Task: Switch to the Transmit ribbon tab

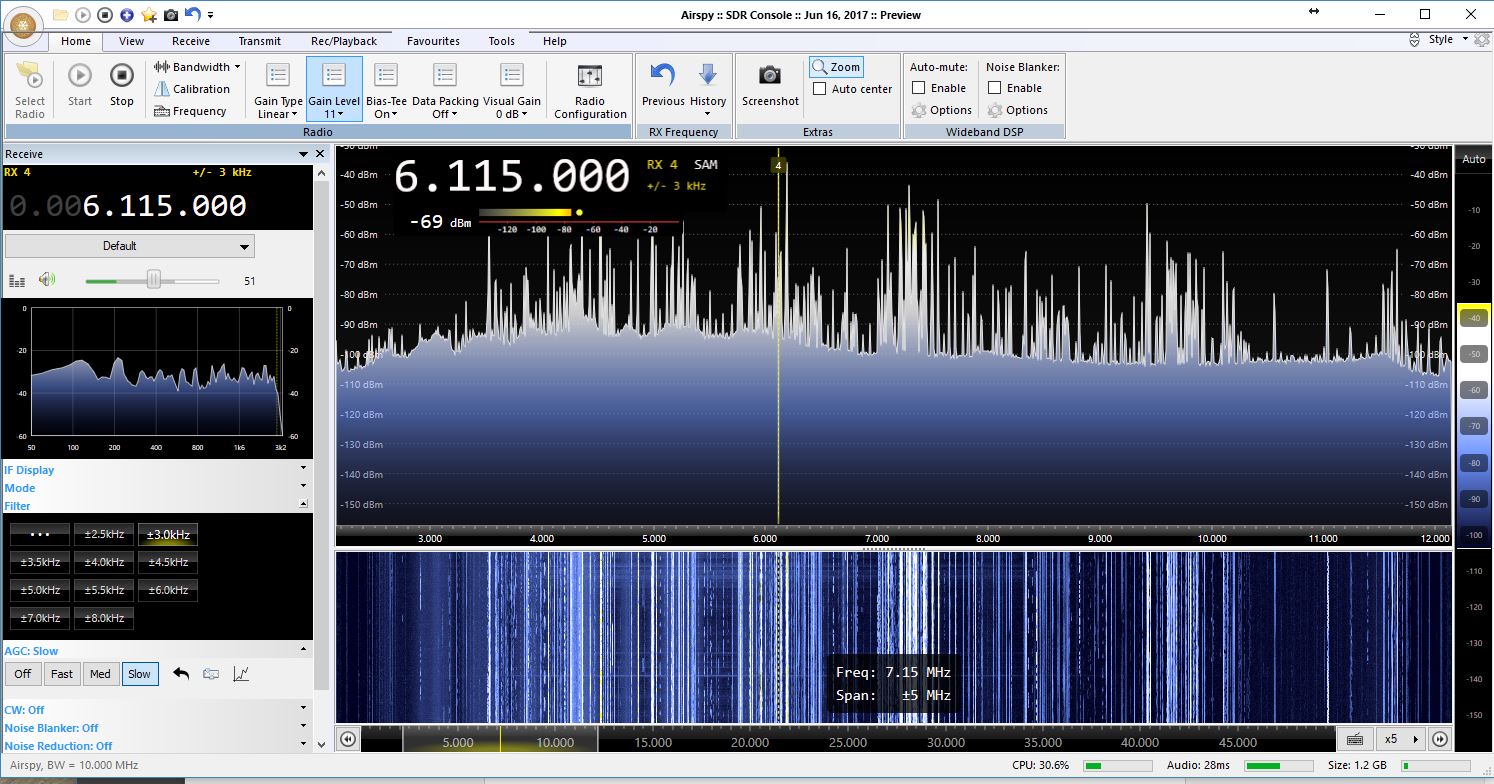Action: pyautogui.click(x=259, y=41)
